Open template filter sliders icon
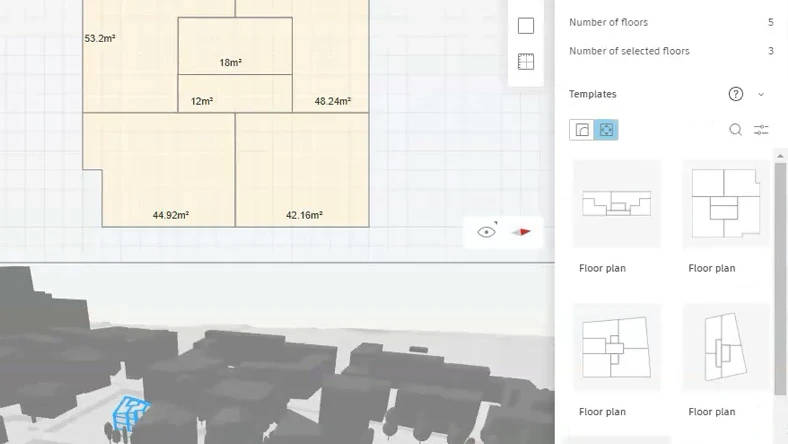 [x=761, y=130]
